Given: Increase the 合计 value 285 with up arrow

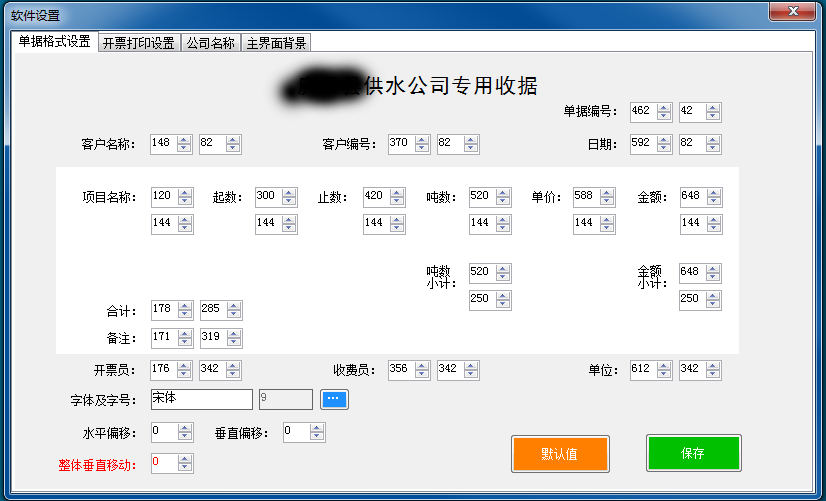Looking at the screenshot, I should [234, 306].
